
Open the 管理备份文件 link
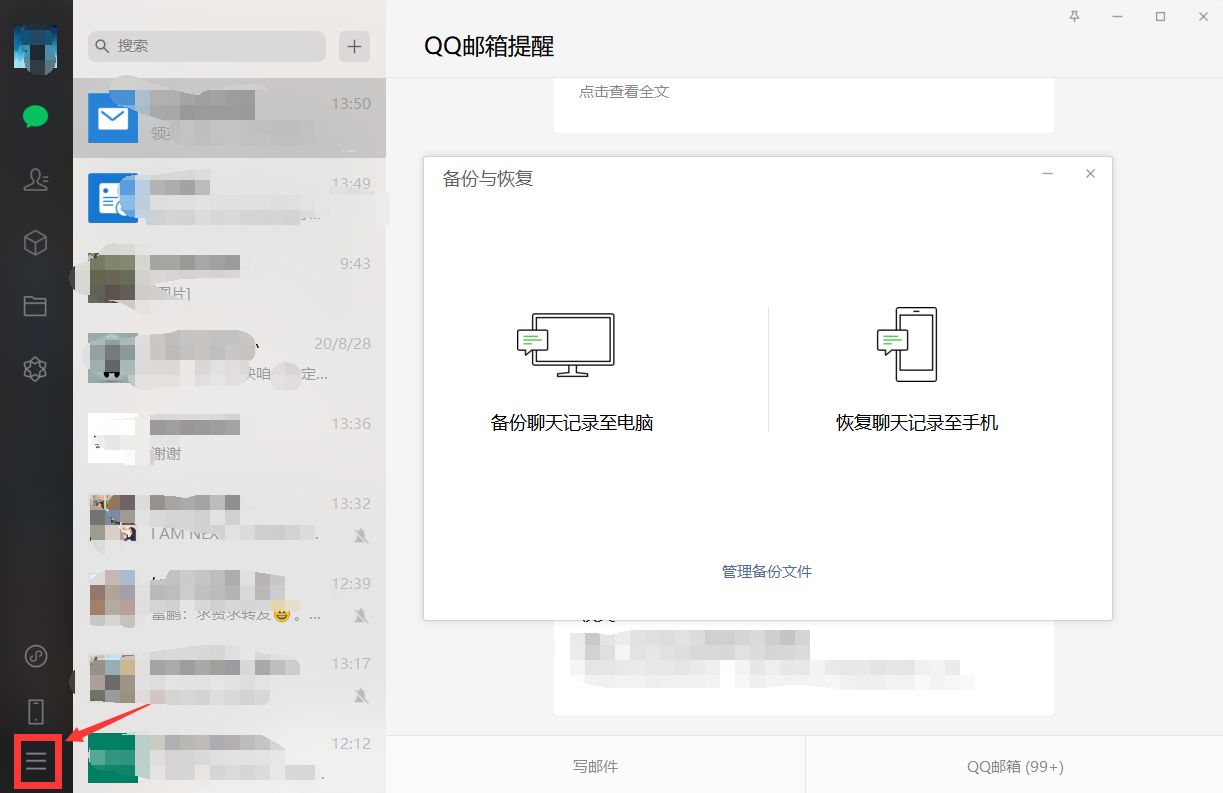coord(766,571)
